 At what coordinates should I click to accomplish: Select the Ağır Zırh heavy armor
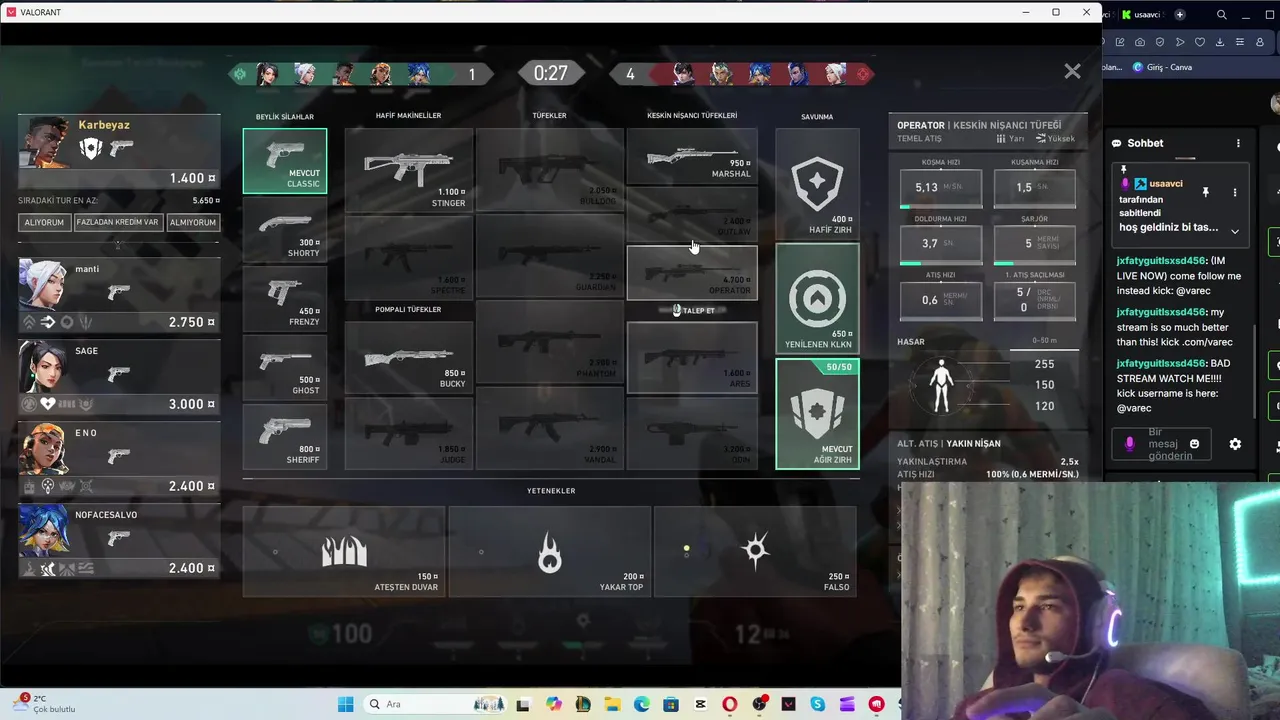pos(817,414)
